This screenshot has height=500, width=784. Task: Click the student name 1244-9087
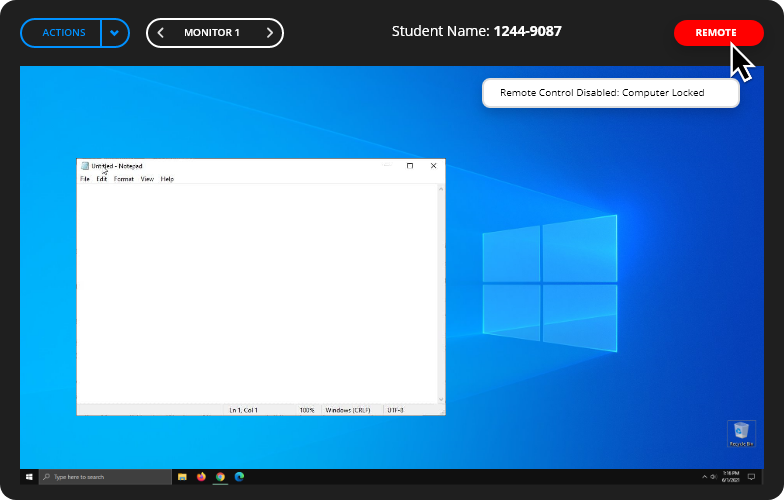[528, 31]
